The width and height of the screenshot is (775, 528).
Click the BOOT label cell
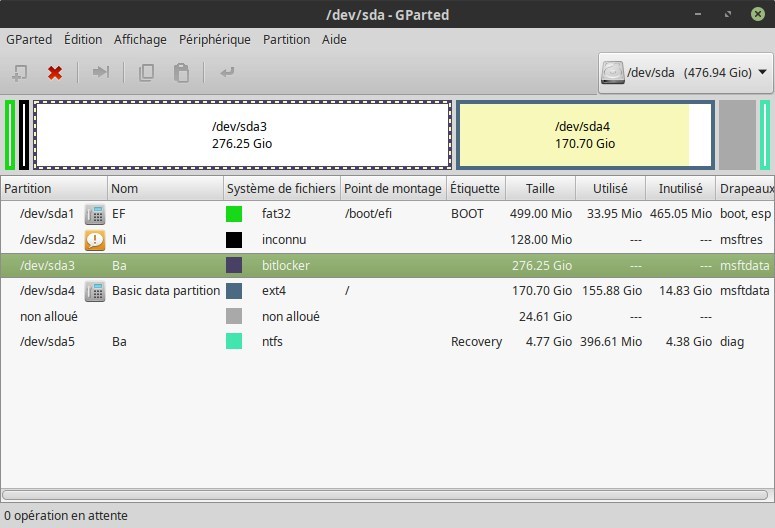(467, 214)
